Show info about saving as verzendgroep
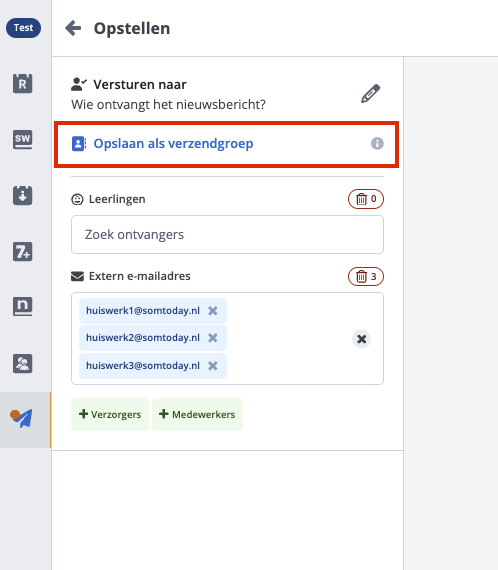 click(377, 144)
